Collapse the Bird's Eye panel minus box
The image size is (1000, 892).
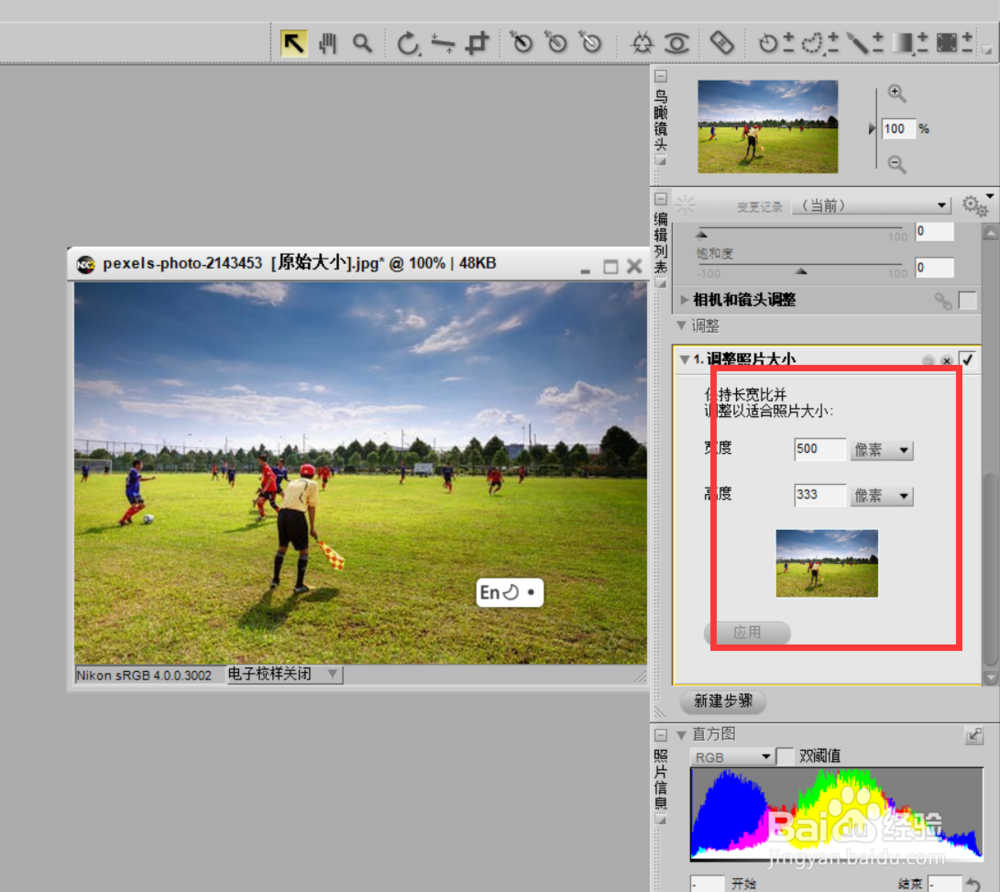click(661, 77)
